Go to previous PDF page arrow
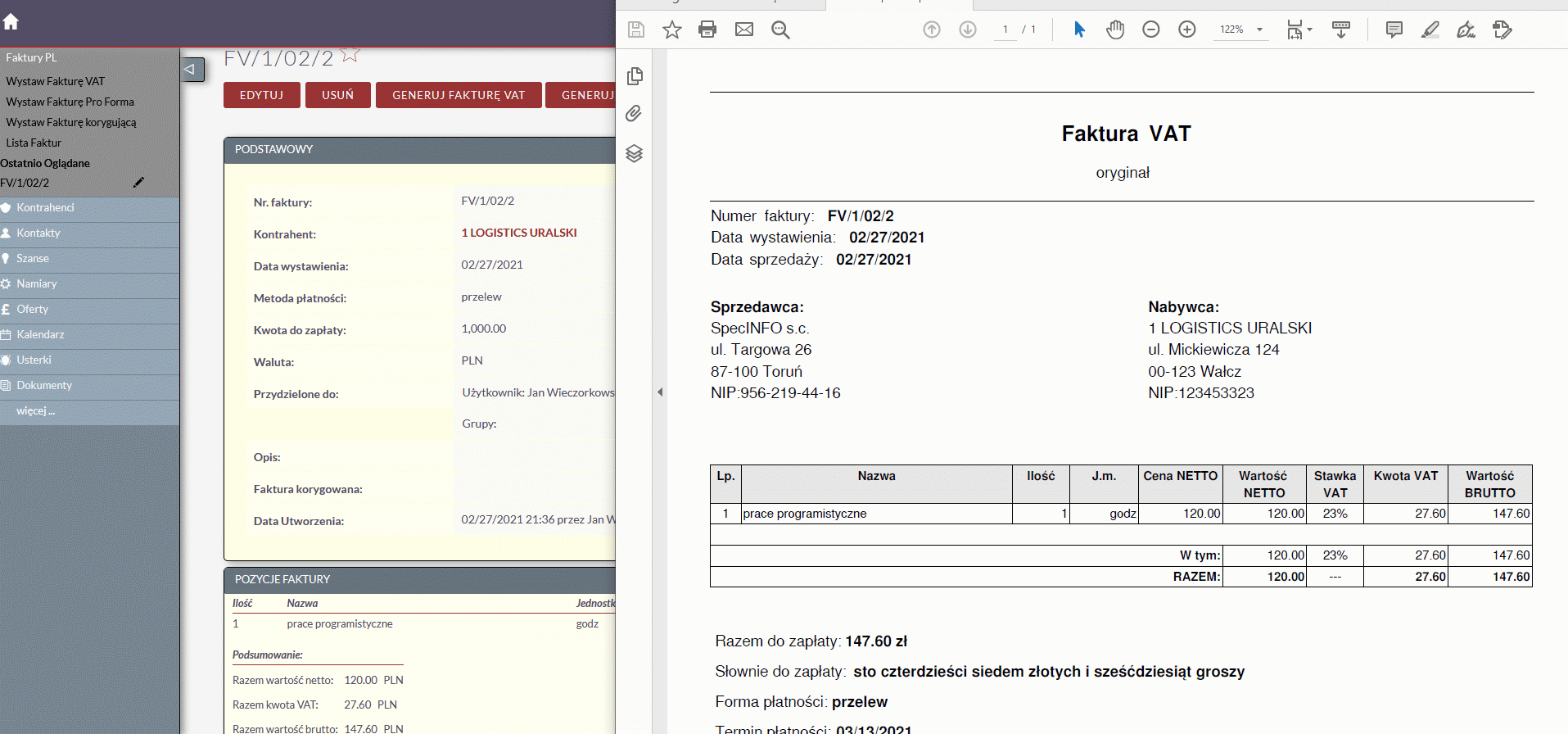1568x734 pixels. pyautogui.click(x=932, y=29)
